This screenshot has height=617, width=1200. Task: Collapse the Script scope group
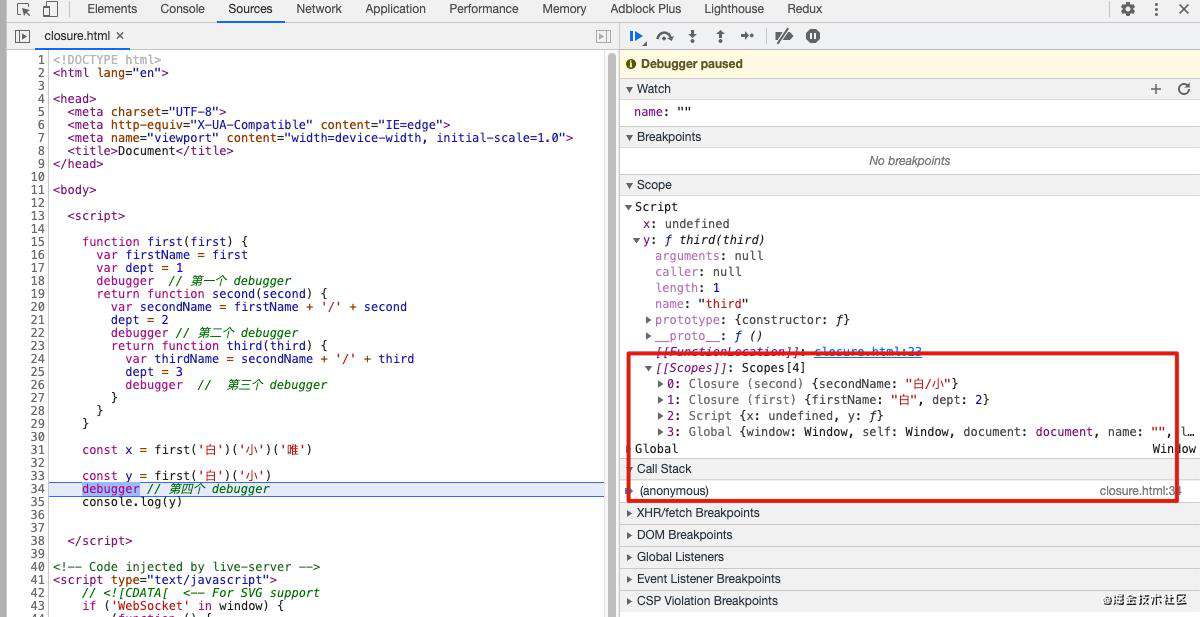(628, 207)
